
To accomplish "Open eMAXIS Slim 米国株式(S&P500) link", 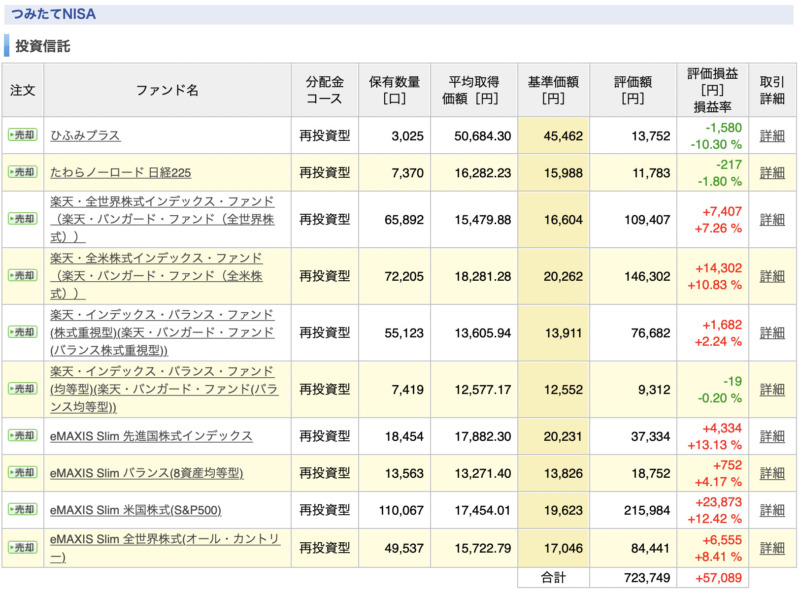I will coord(136,510).
